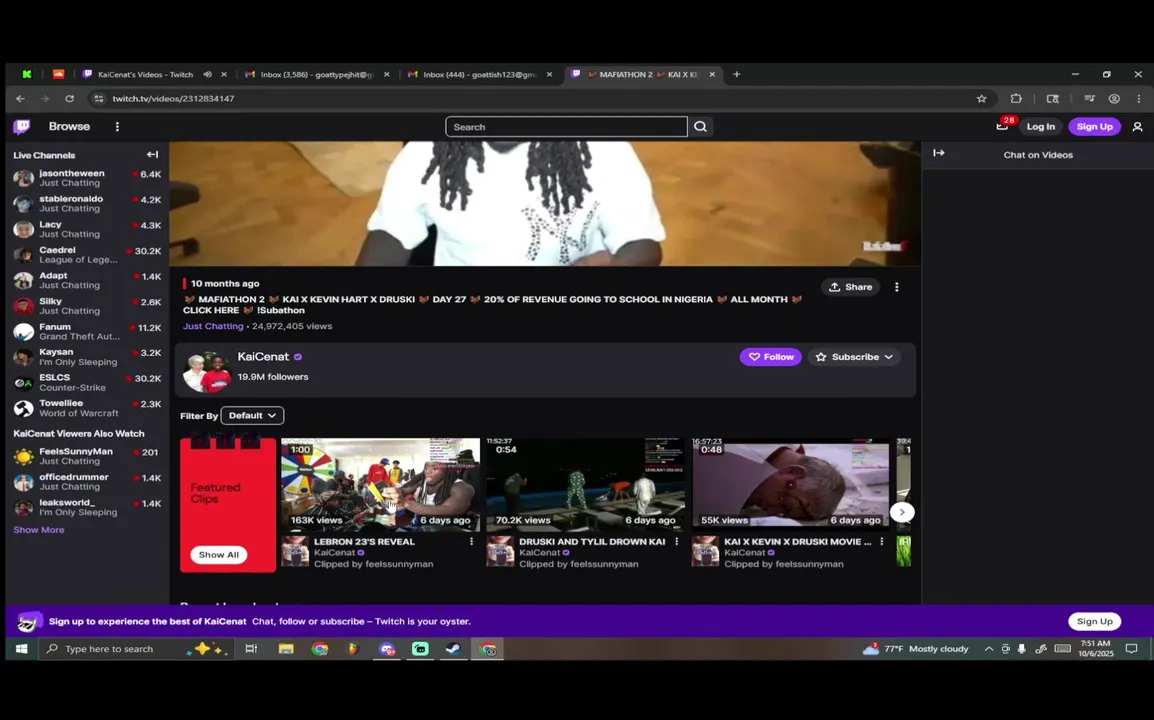This screenshot has height=720, width=1154.
Task: Switch to KaiCenat's Videos - Twitch tab
Action: 145,74
